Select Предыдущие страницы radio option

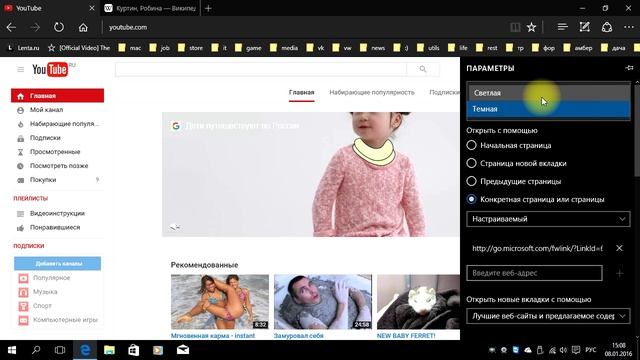click(514, 181)
